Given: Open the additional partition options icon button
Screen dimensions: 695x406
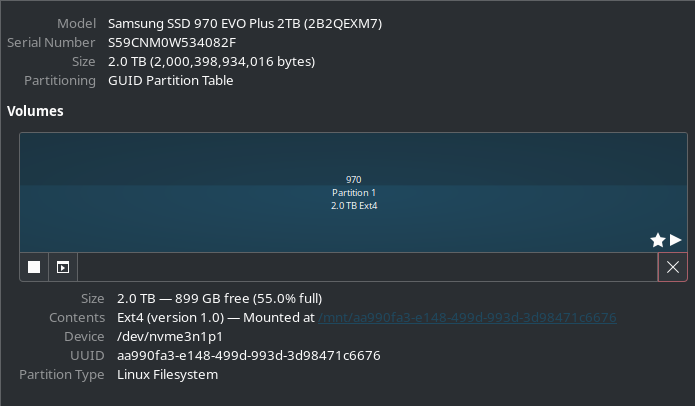Looking at the screenshot, I should pyautogui.click(x=63, y=267).
